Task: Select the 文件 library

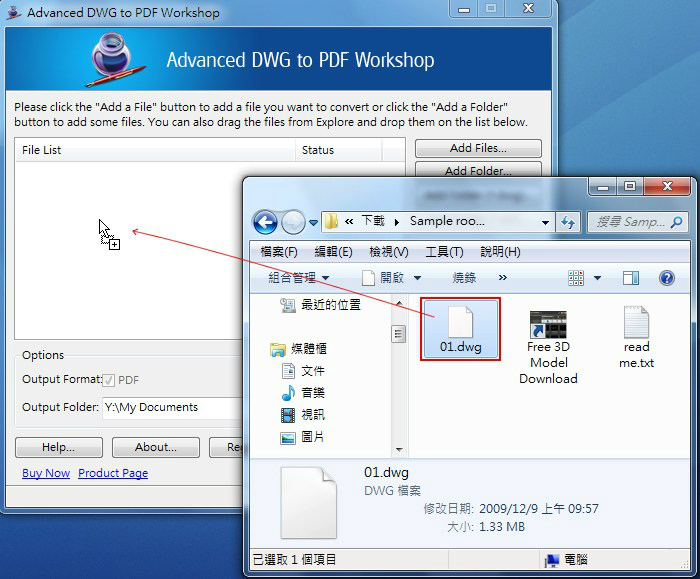Action: tap(303, 371)
